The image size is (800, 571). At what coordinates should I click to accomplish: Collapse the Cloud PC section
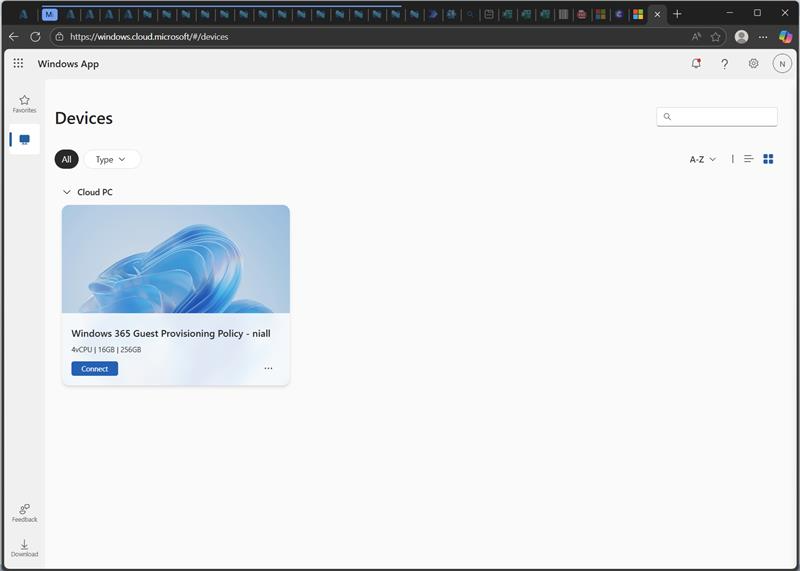click(x=67, y=192)
